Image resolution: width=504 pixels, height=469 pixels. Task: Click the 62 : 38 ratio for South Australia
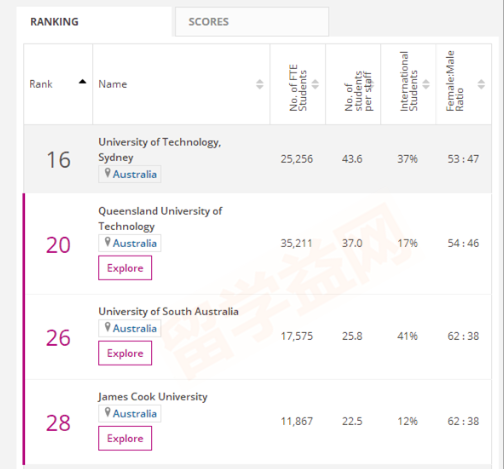point(463,336)
